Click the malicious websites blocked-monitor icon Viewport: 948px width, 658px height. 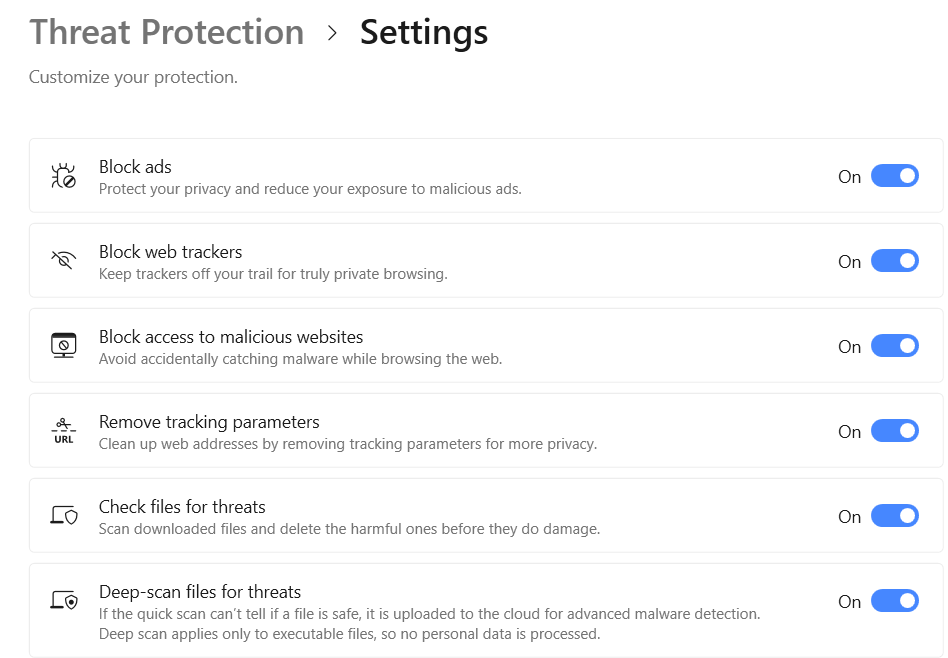63,346
